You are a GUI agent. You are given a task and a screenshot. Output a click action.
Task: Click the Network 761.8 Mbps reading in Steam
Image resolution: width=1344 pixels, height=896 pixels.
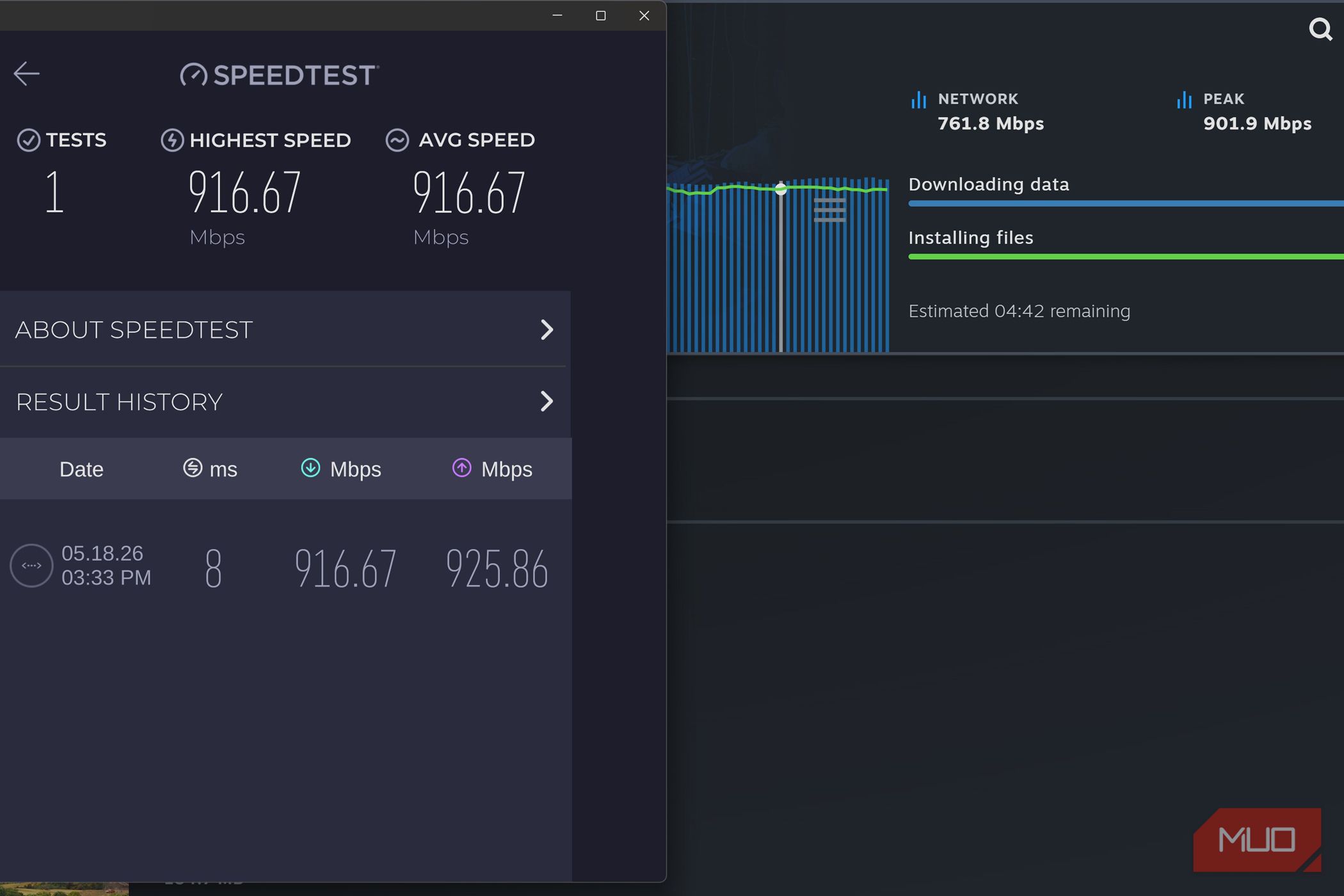991,124
